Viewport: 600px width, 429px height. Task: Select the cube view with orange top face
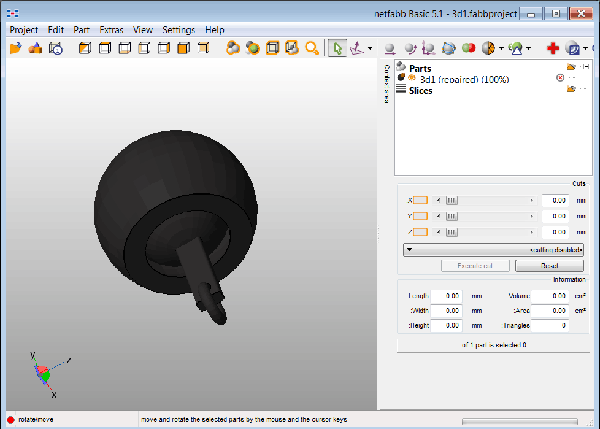[x=104, y=48]
